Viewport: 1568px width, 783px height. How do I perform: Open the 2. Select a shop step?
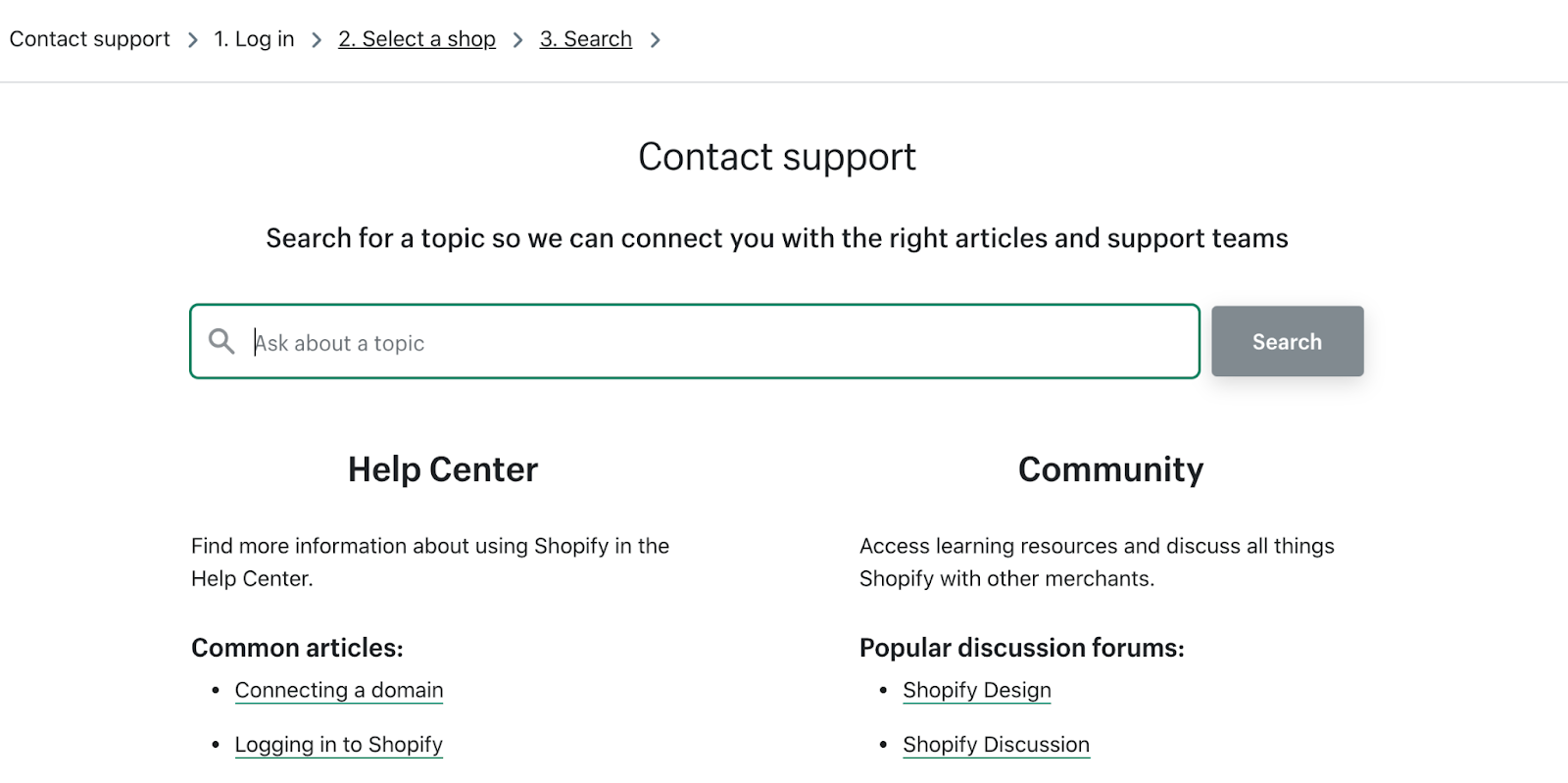pyautogui.click(x=416, y=39)
